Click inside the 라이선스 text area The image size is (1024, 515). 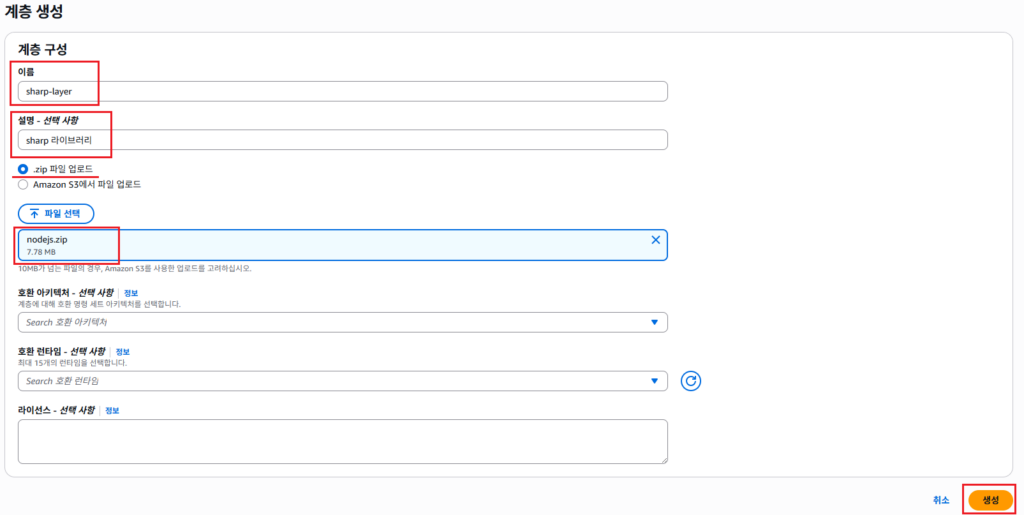pos(342,441)
